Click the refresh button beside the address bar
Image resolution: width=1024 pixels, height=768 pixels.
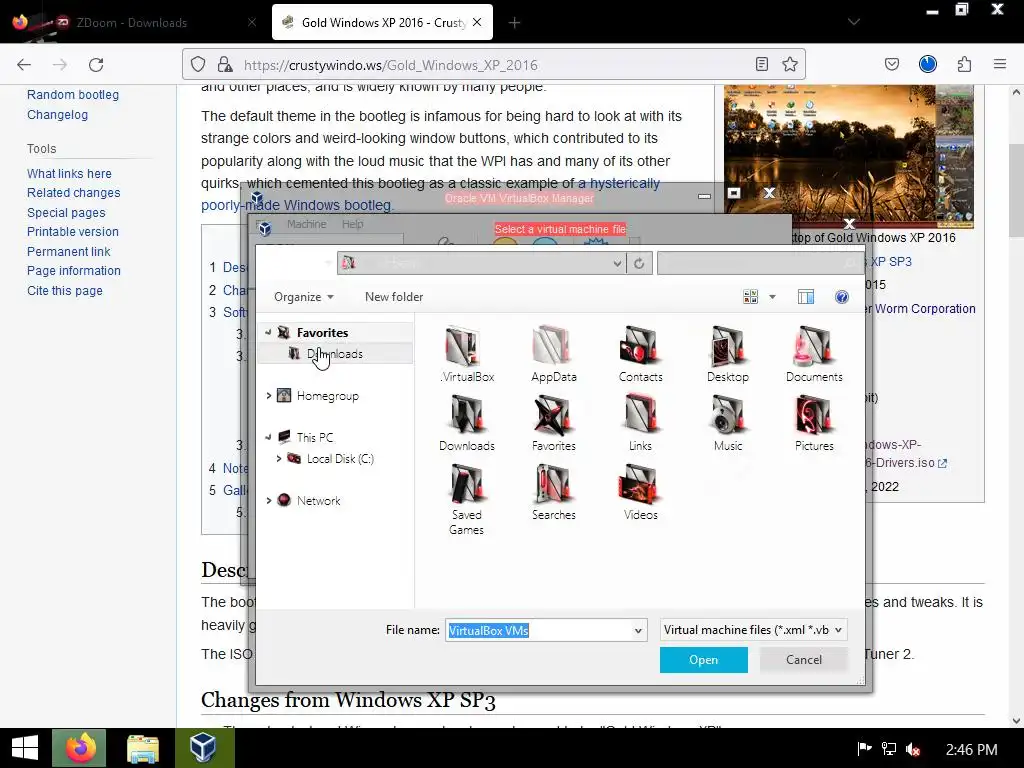click(x=639, y=263)
